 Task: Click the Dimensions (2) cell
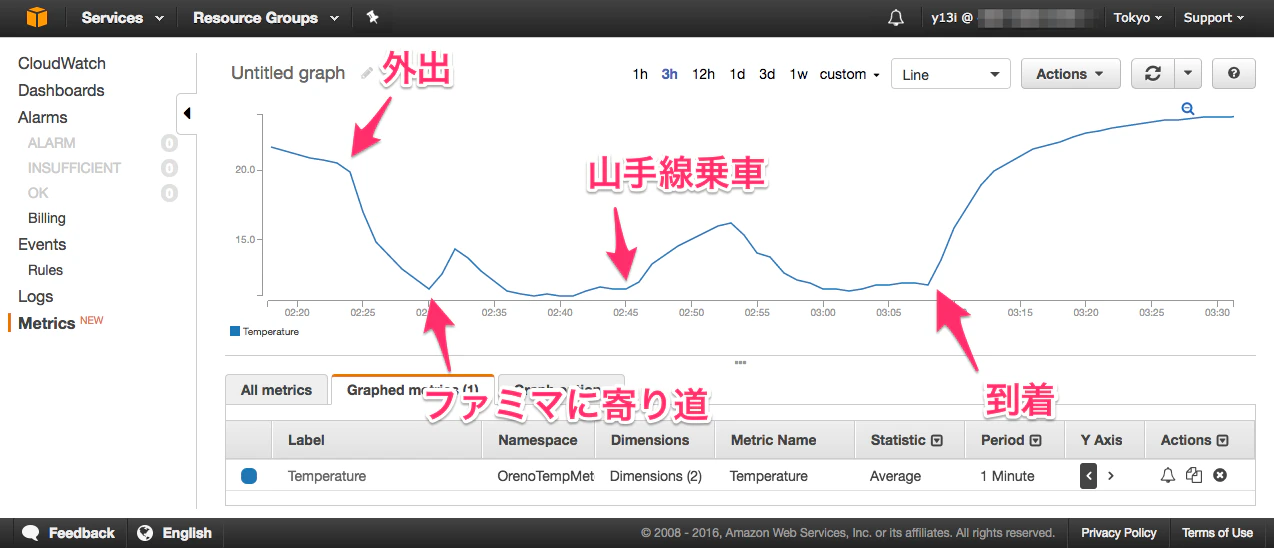click(x=656, y=476)
